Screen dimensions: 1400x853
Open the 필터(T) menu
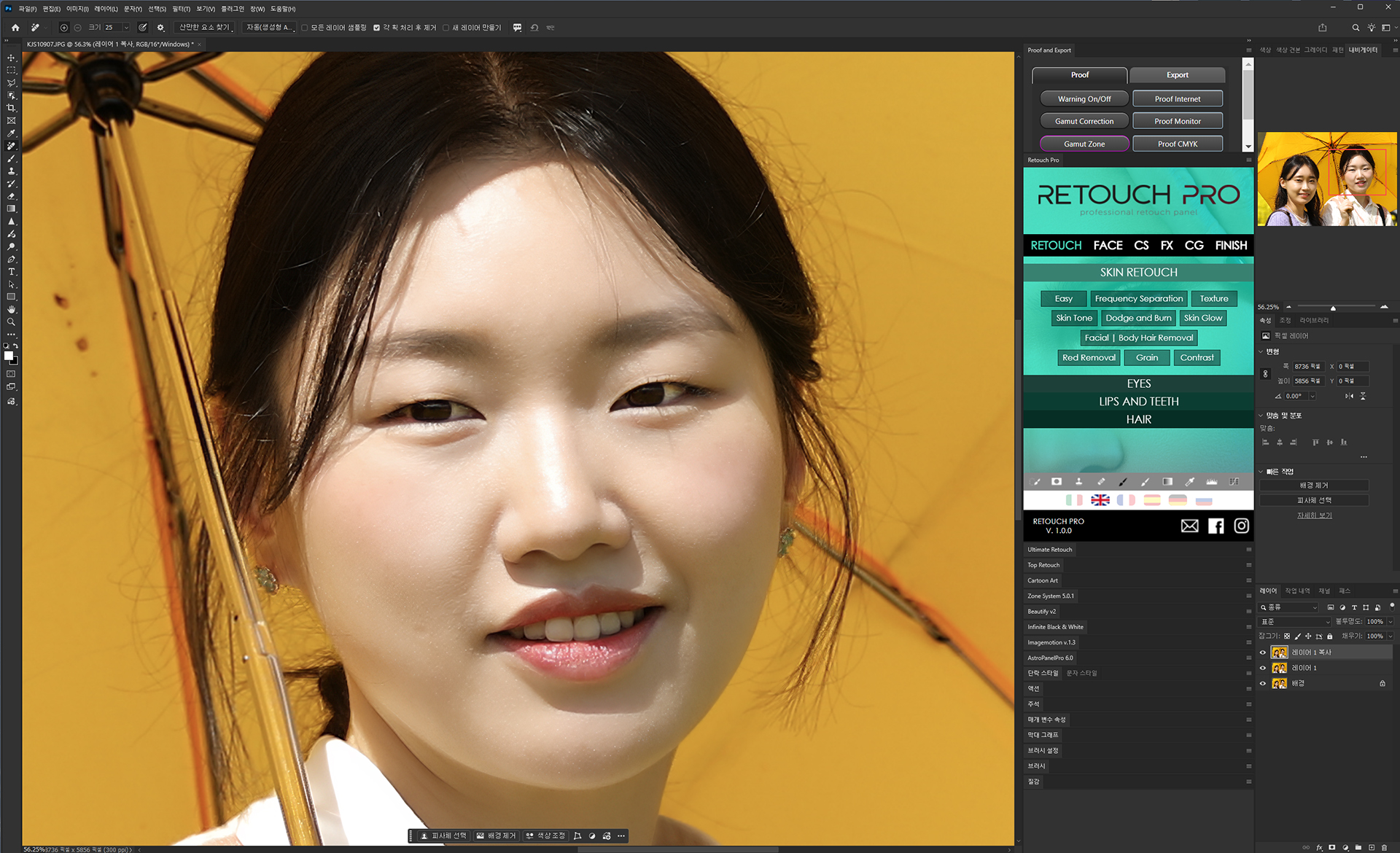(181, 9)
